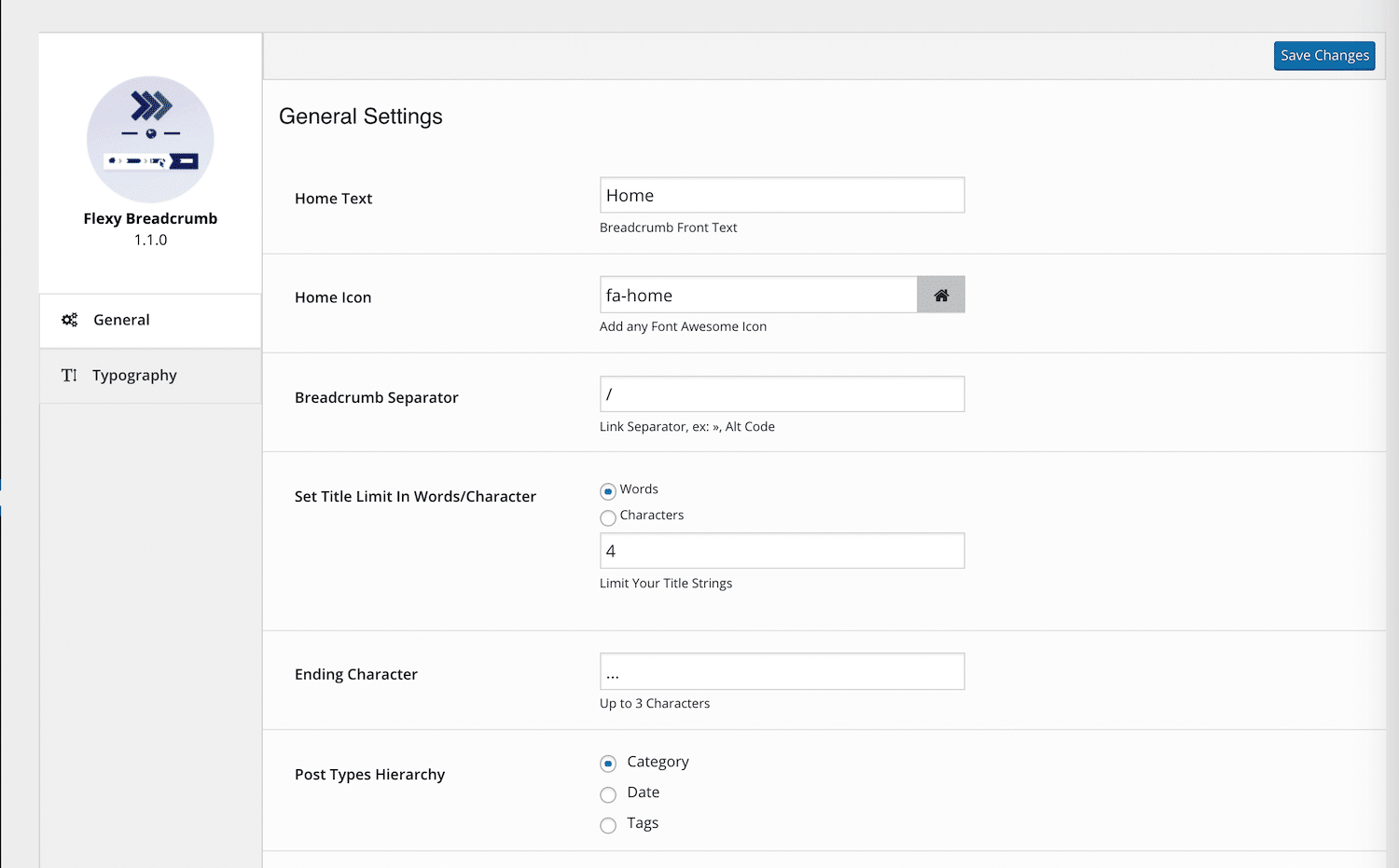Screen dimensions: 1399x868
Task: Click the version number 1.1.0 text
Action: 150,240
